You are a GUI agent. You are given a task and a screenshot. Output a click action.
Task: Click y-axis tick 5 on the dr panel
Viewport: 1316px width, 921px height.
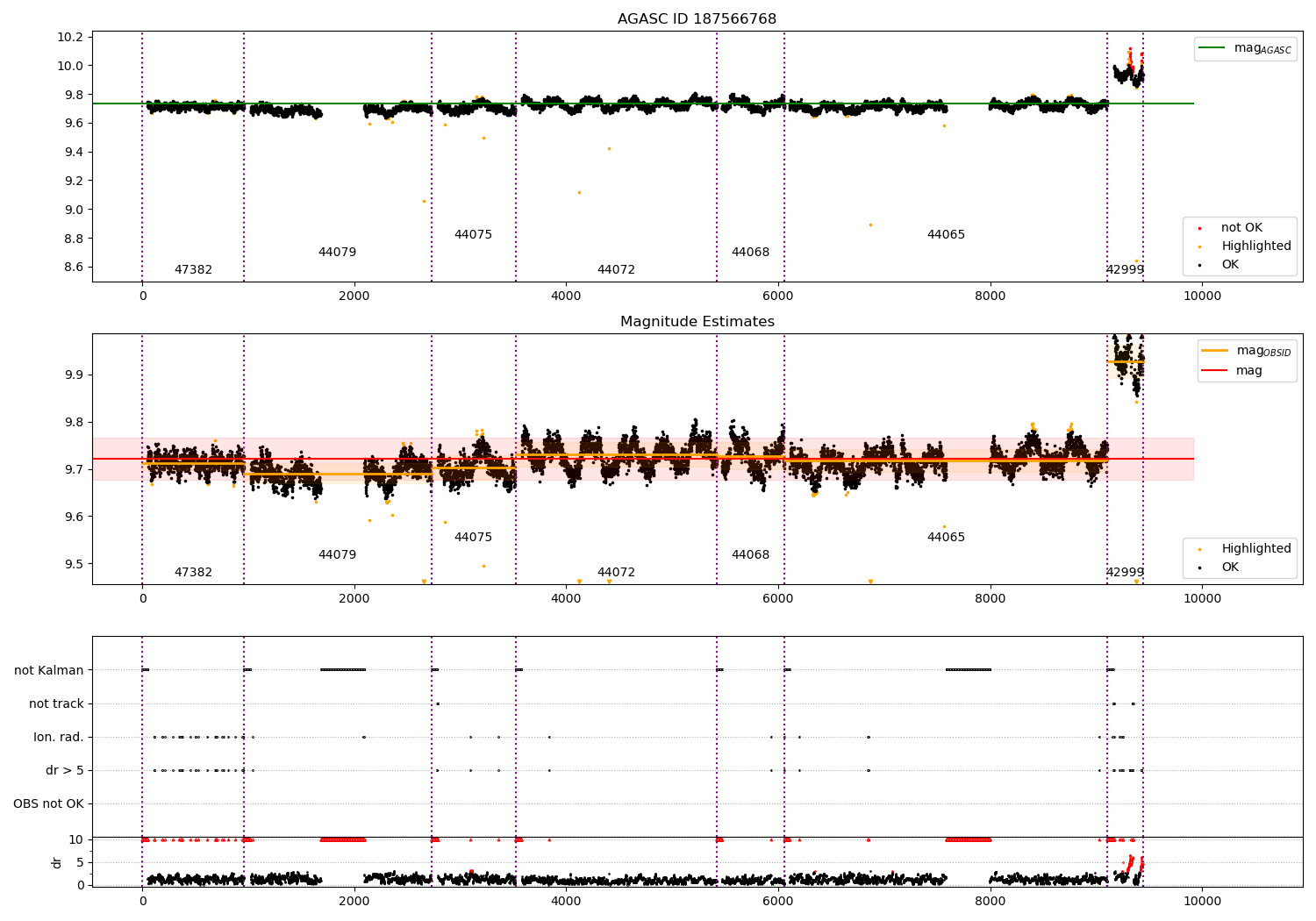point(80,863)
